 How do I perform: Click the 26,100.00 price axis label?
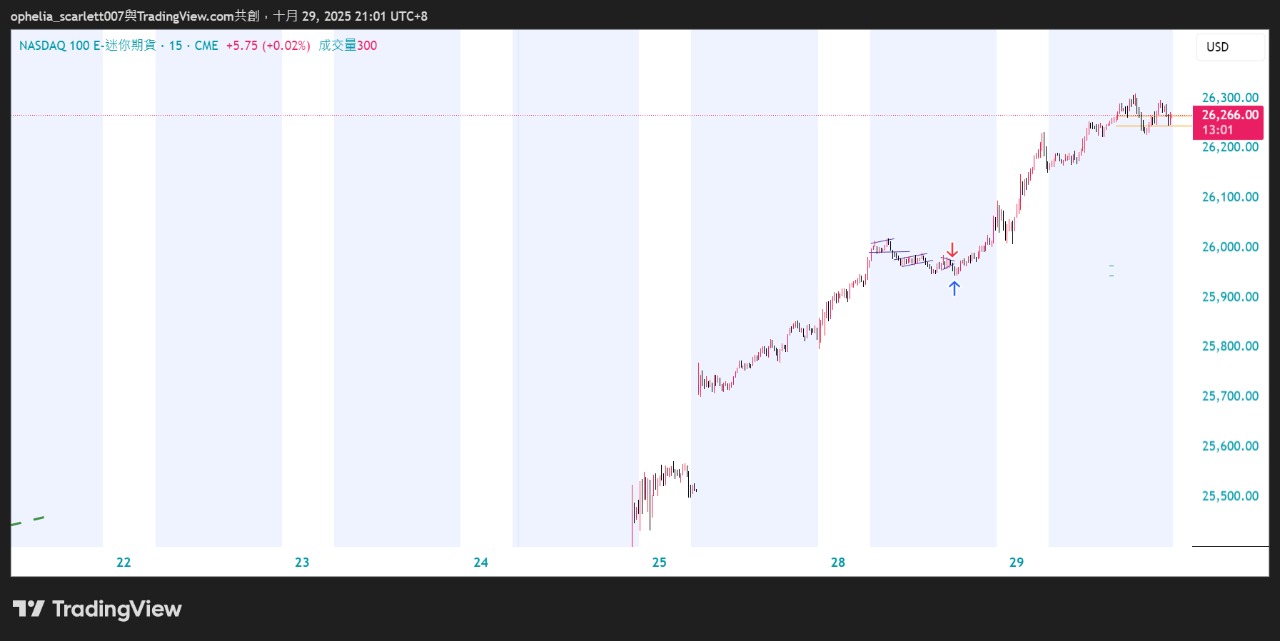[1229, 197]
